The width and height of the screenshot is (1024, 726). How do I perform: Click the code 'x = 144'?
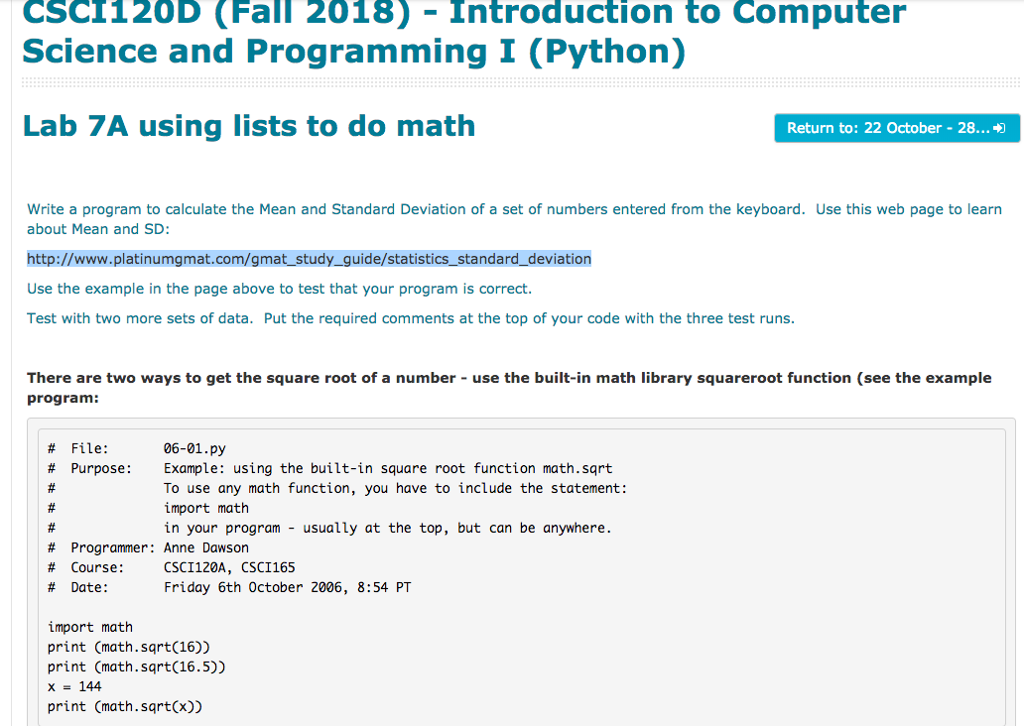[74, 686]
